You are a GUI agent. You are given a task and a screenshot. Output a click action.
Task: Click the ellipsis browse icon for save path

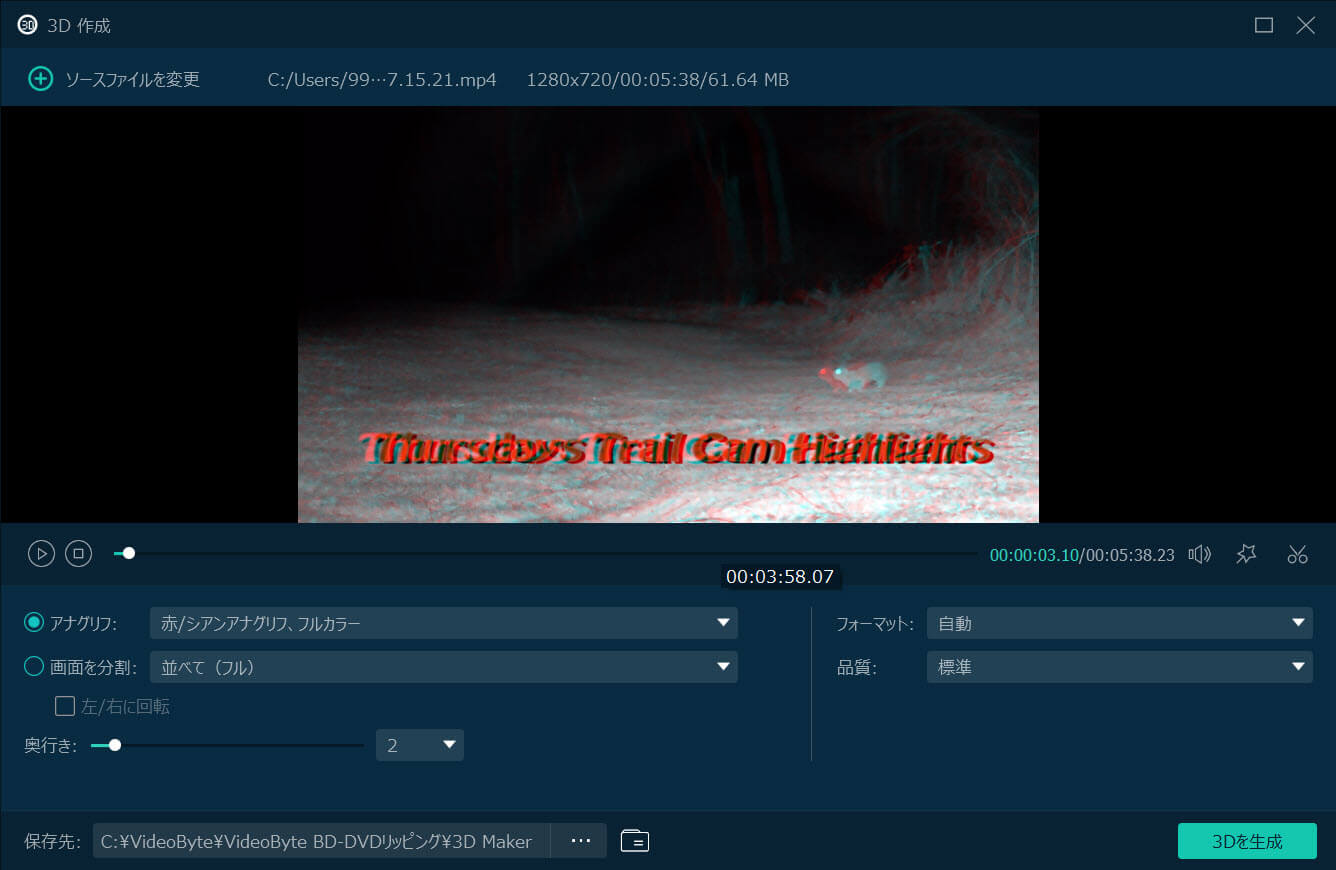[579, 840]
